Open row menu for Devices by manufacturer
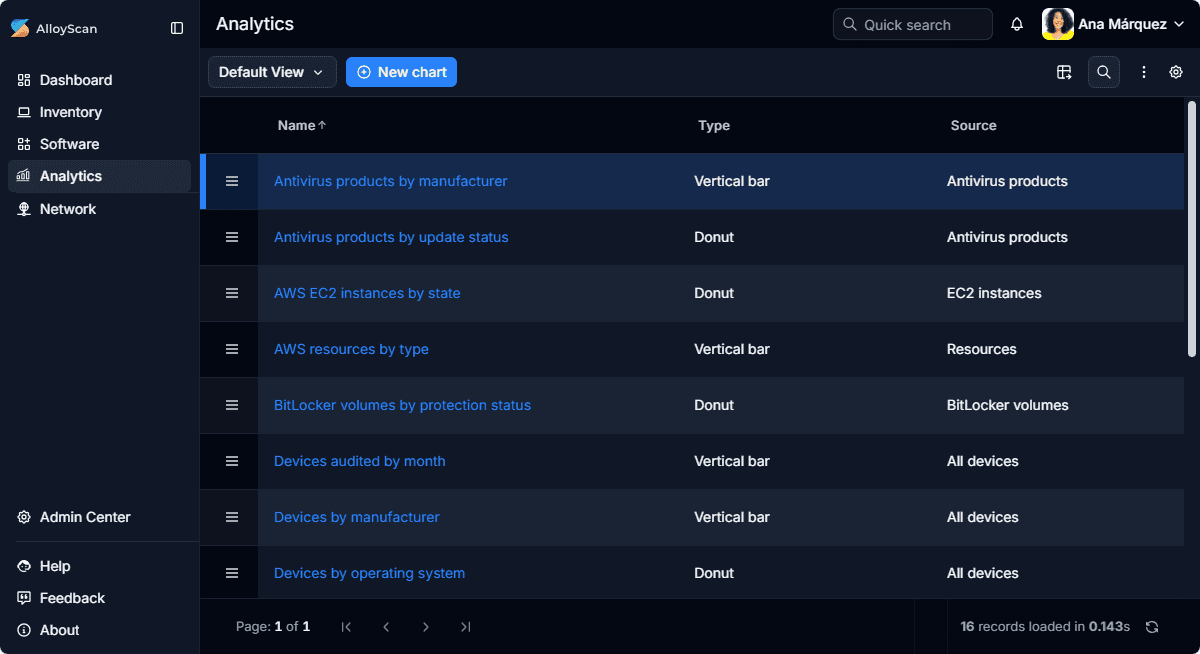Image resolution: width=1200 pixels, height=654 pixels. tap(232, 517)
